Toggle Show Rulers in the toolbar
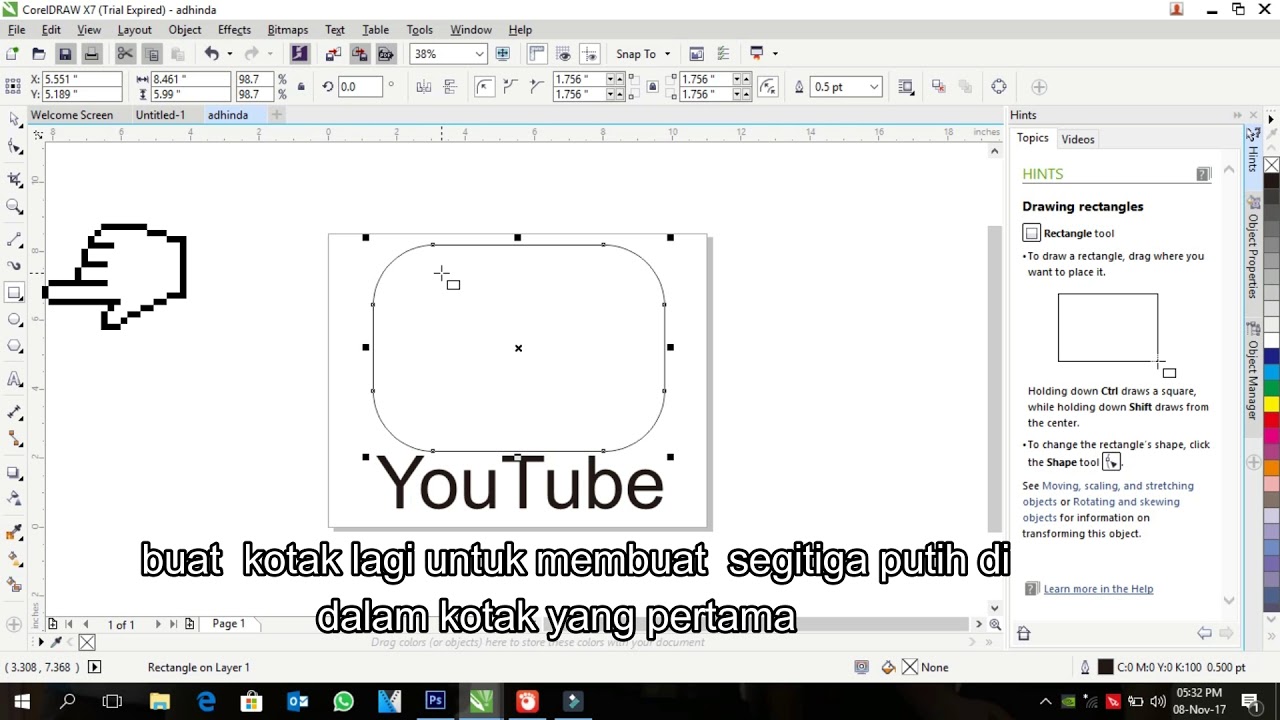The image size is (1280, 720). [x=537, y=54]
